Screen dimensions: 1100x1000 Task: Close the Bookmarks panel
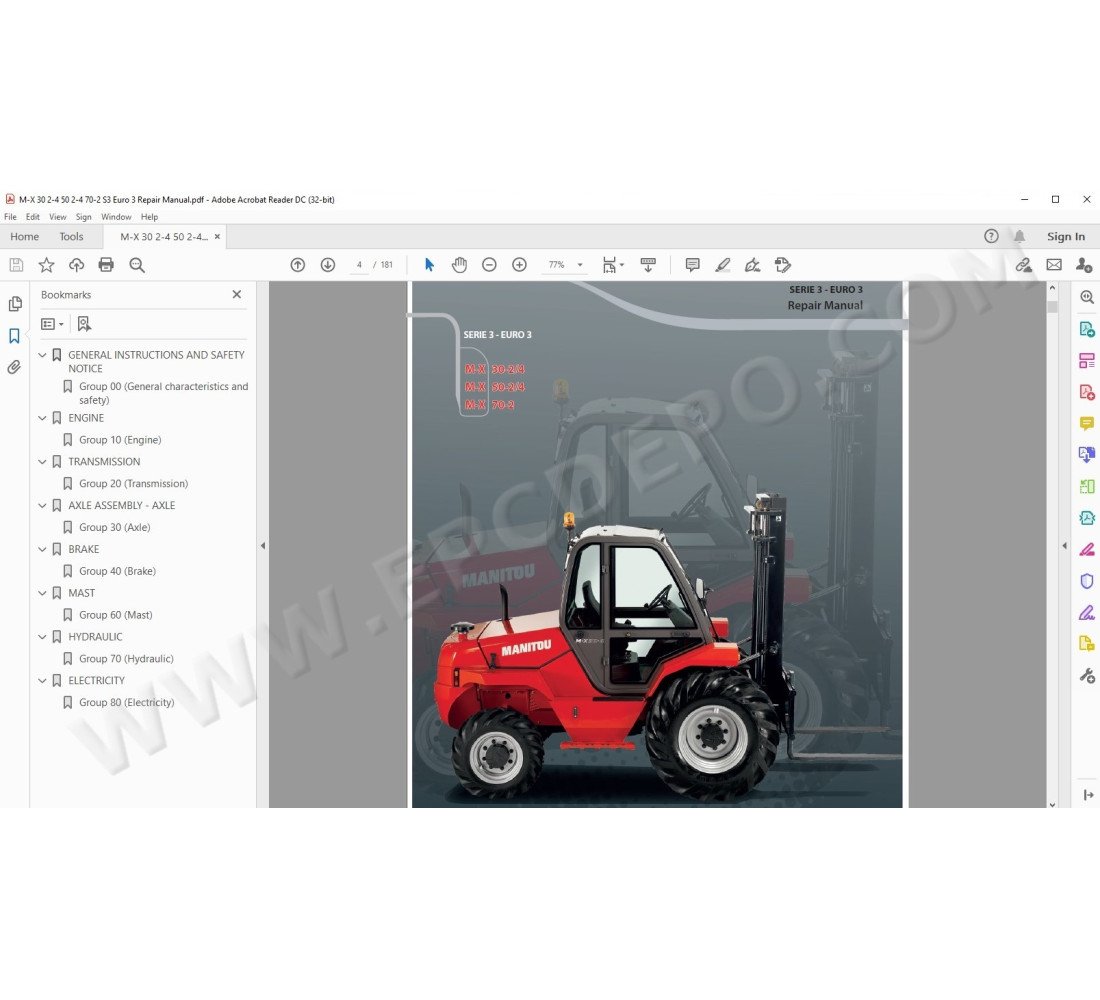tap(236, 294)
